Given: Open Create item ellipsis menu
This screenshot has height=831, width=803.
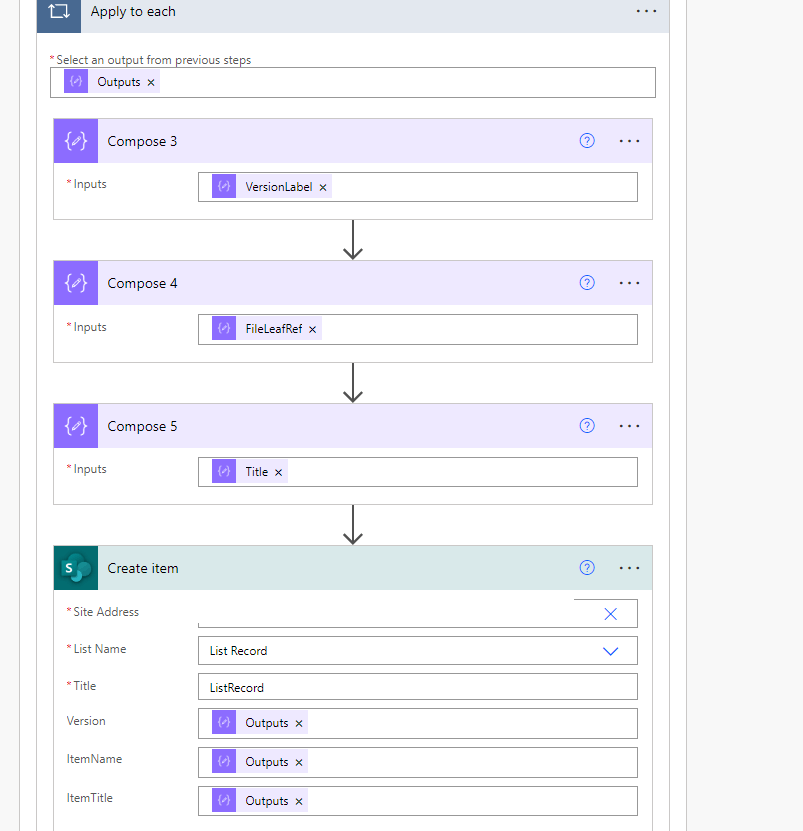Looking at the screenshot, I should point(629,568).
